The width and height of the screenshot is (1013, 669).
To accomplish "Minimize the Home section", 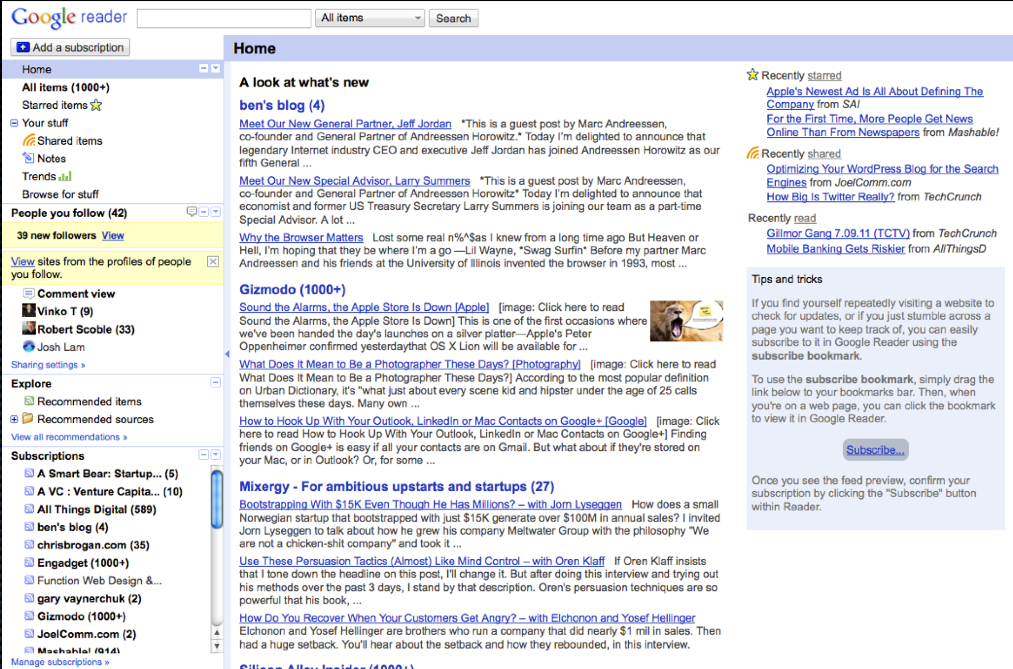I will 204,68.
